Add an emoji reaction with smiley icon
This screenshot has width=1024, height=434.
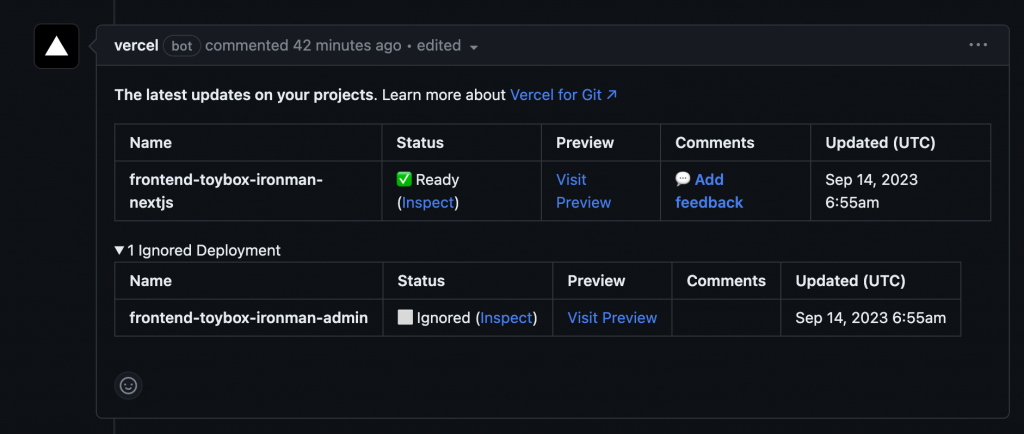point(128,384)
